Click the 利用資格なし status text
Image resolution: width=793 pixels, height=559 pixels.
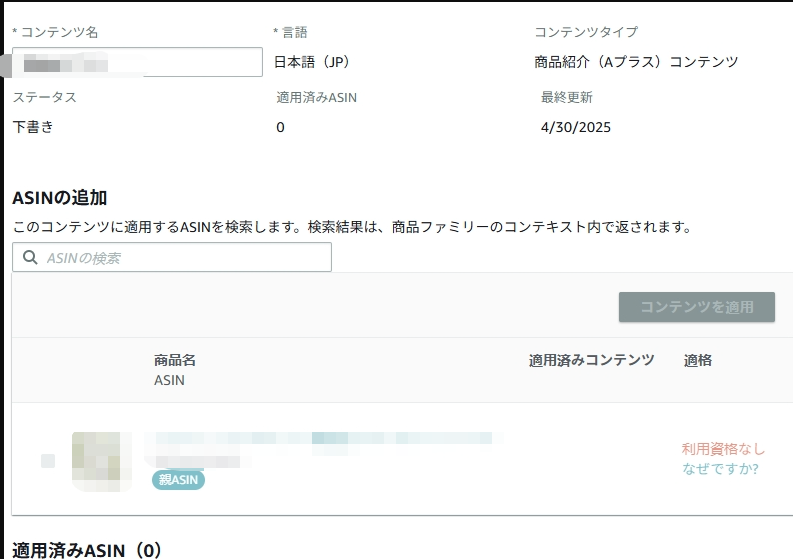point(723,449)
